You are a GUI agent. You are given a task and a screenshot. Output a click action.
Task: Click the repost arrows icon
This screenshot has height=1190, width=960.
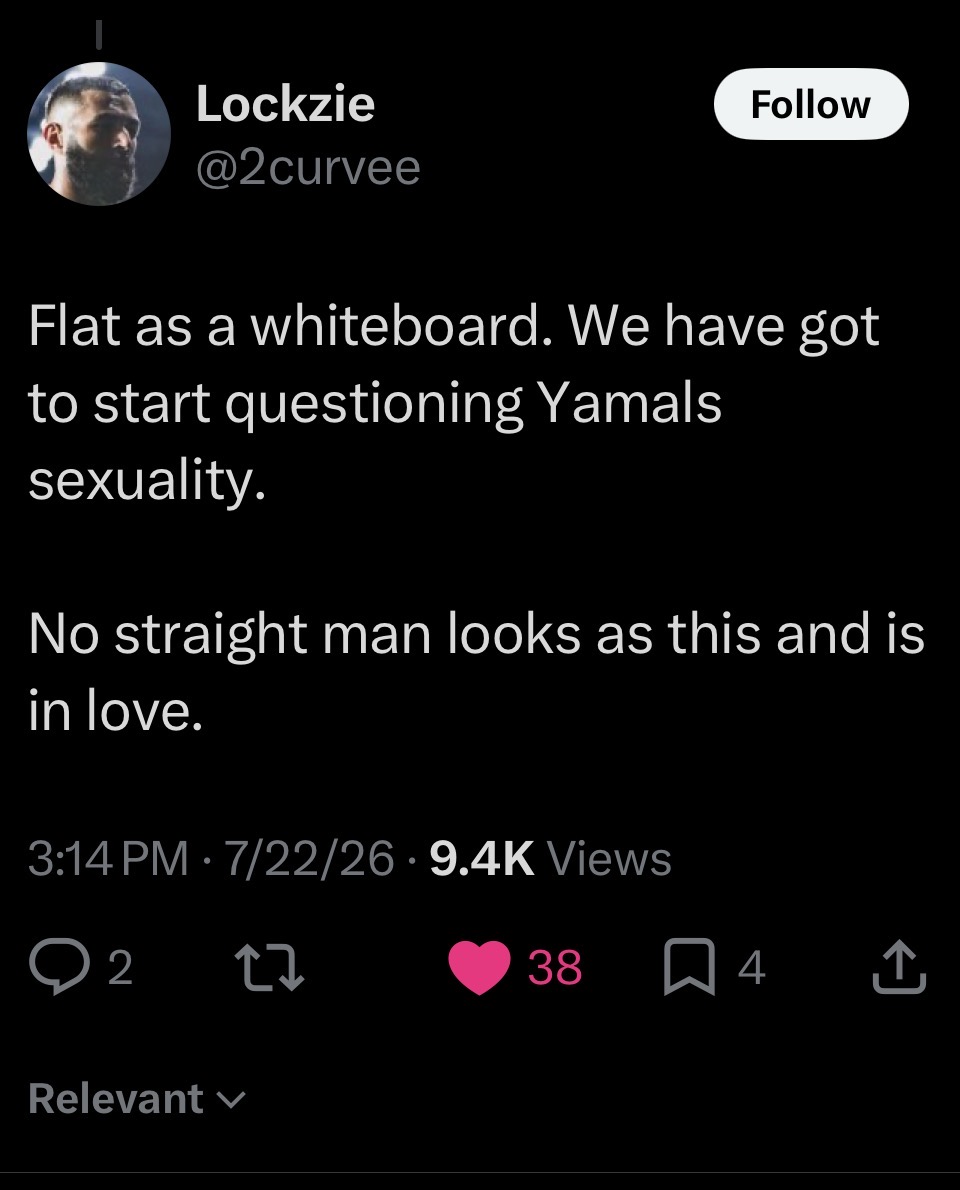tap(269, 967)
